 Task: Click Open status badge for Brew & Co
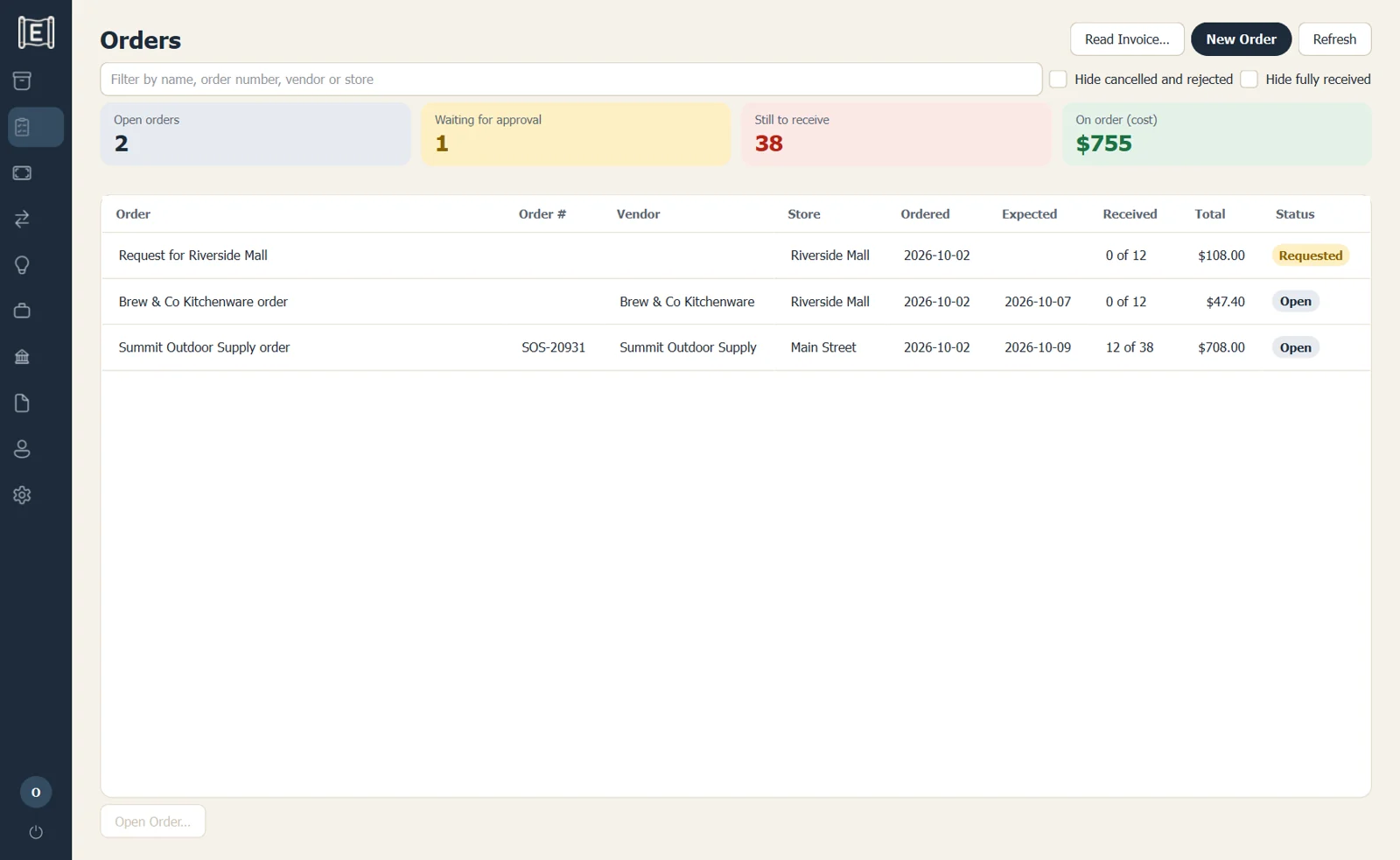[x=1295, y=302]
